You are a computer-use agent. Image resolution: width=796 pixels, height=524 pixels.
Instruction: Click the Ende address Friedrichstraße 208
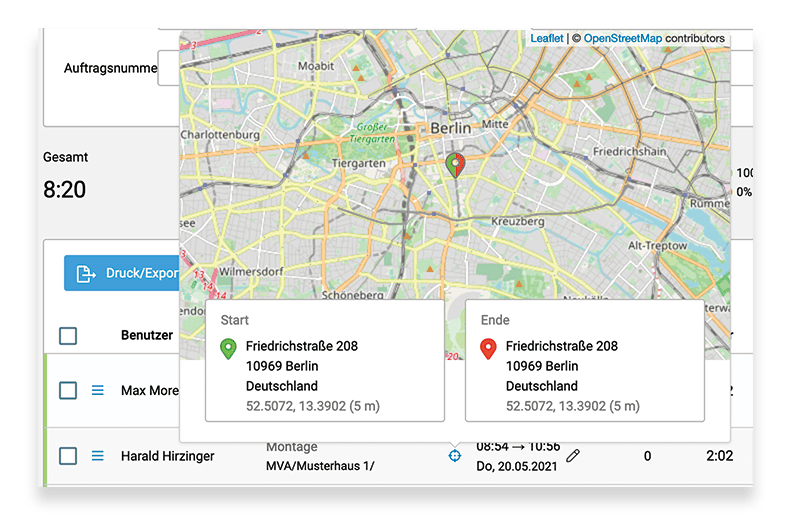click(562, 346)
